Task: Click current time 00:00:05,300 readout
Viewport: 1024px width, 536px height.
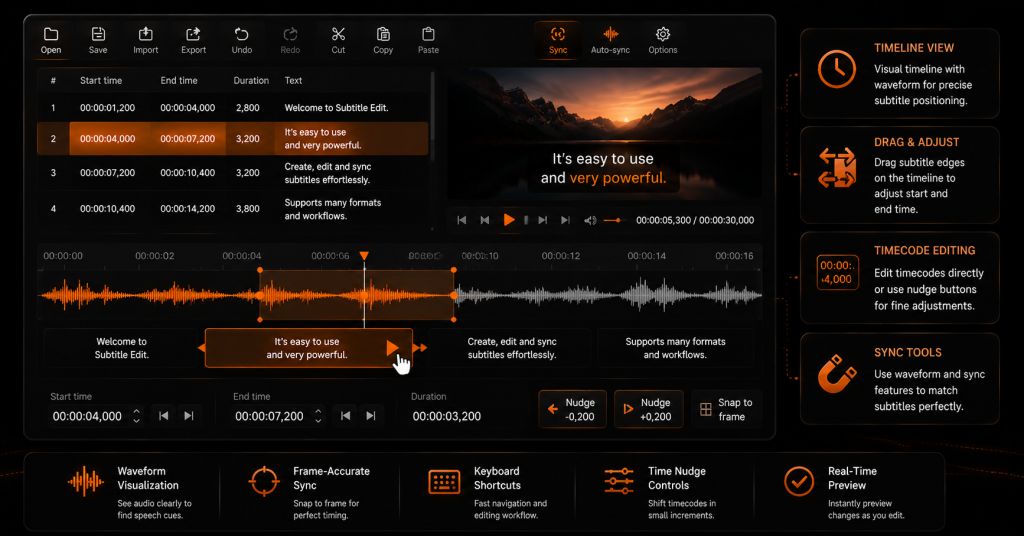Action: click(x=663, y=220)
